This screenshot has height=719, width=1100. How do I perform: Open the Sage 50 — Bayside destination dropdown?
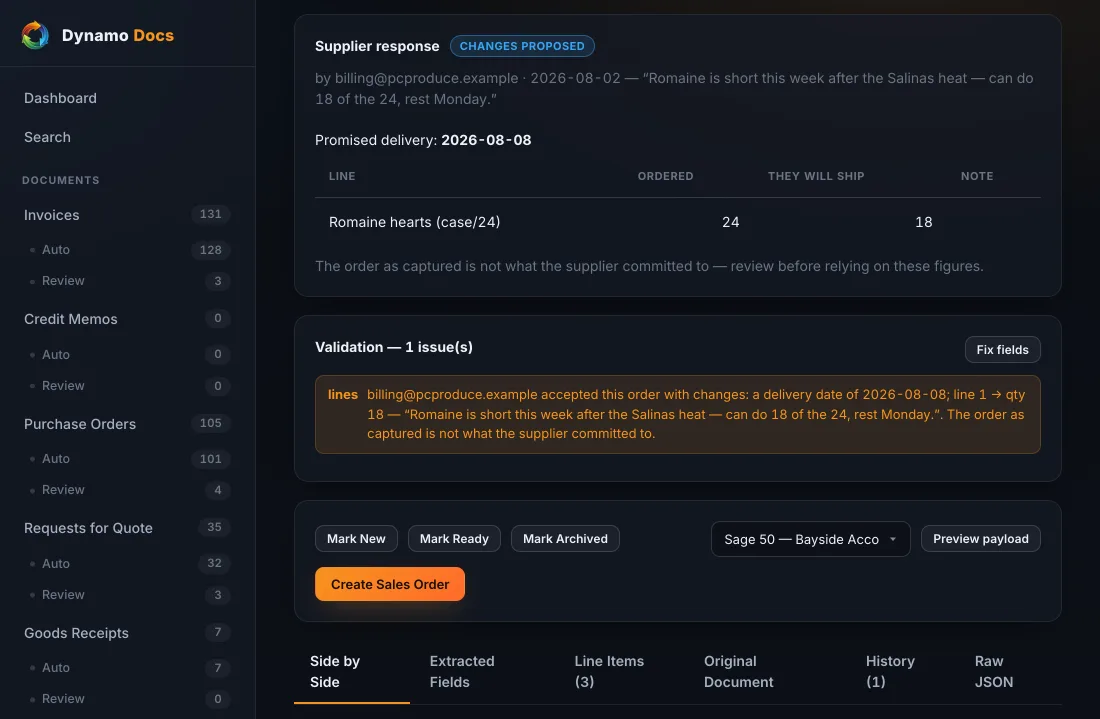pyautogui.click(x=810, y=539)
